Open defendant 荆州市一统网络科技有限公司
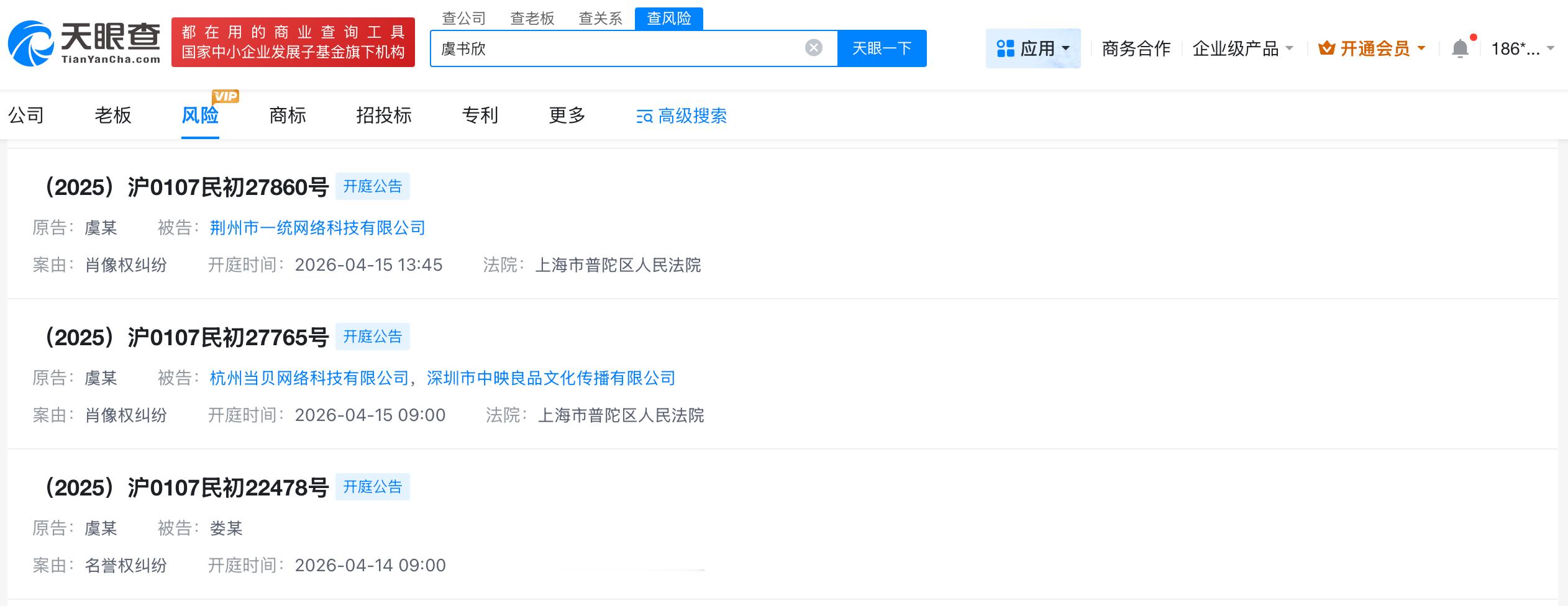Image resolution: width=1568 pixels, height=606 pixels. click(x=317, y=228)
